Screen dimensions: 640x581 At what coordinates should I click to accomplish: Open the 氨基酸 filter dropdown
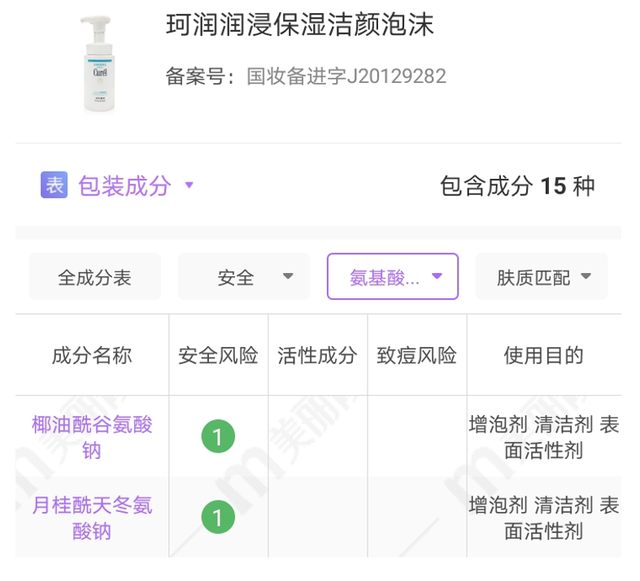[392, 277]
